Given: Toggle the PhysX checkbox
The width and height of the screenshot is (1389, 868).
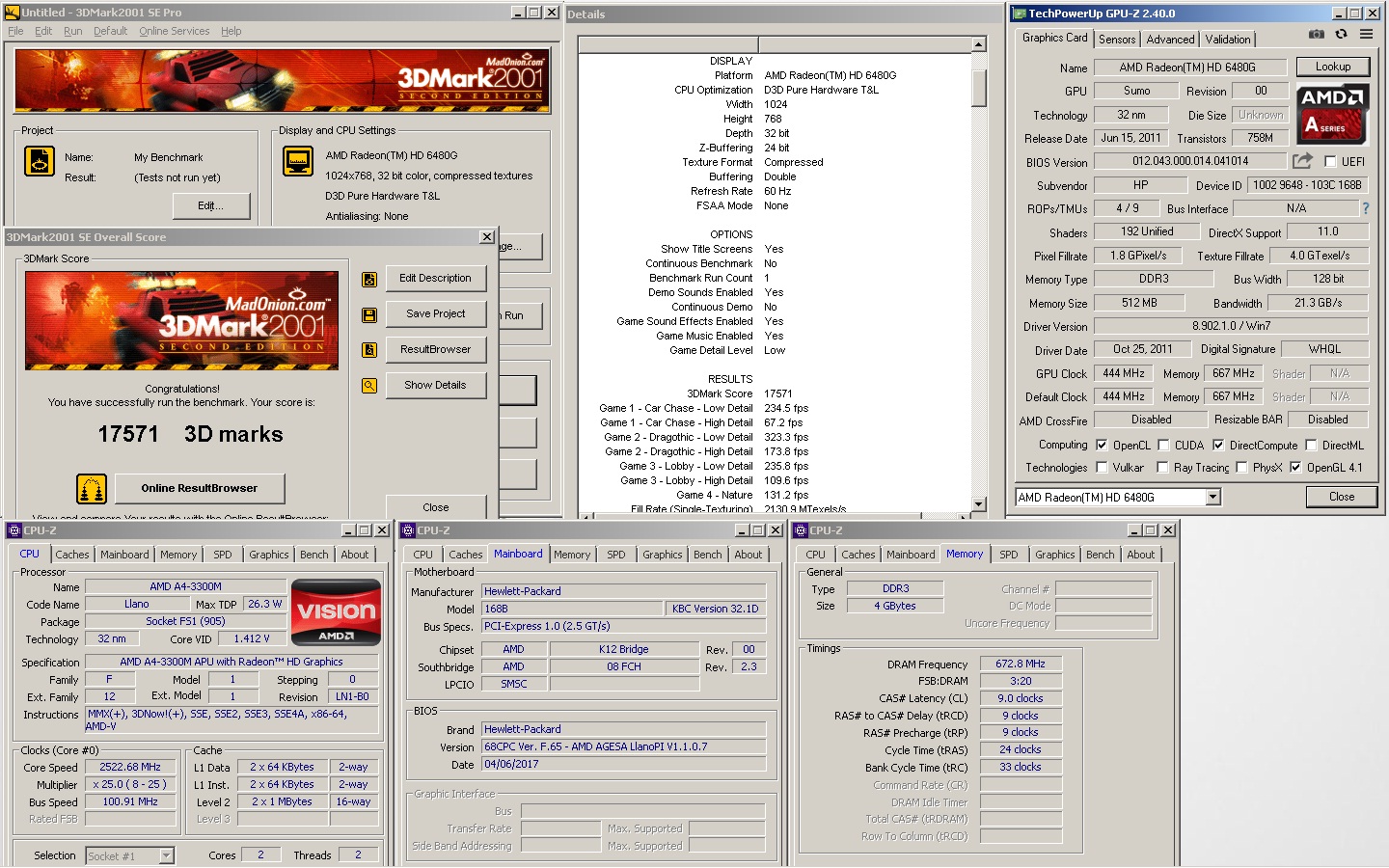Looking at the screenshot, I should click(x=1241, y=468).
